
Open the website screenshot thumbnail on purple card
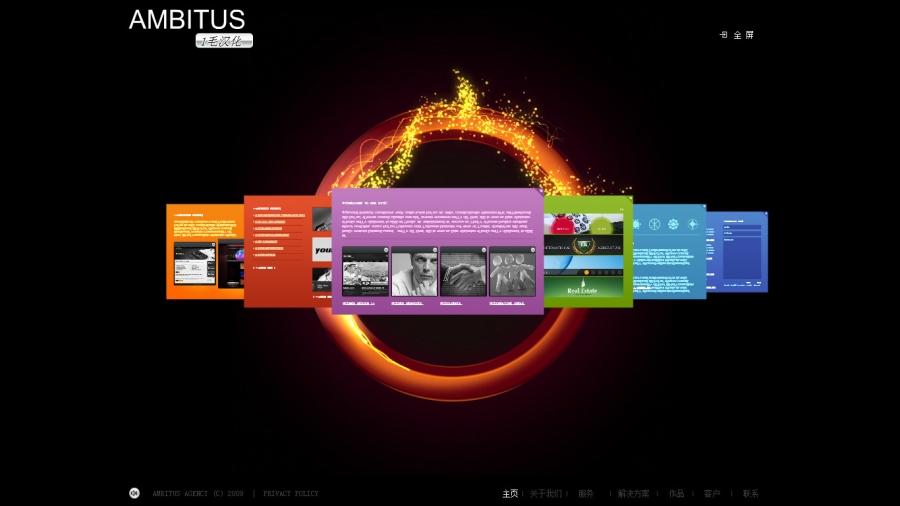tap(366, 272)
